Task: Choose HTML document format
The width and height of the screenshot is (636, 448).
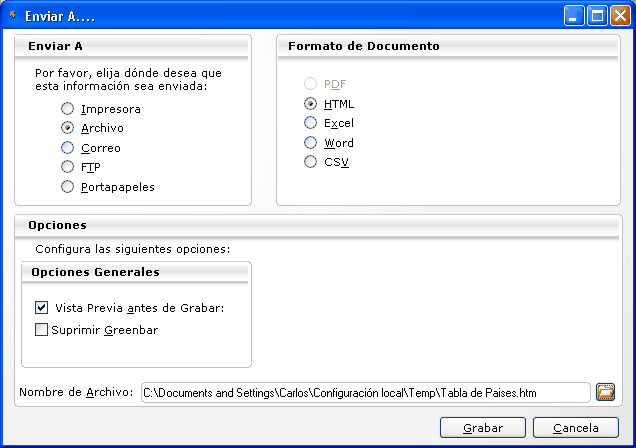Action: click(x=311, y=104)
